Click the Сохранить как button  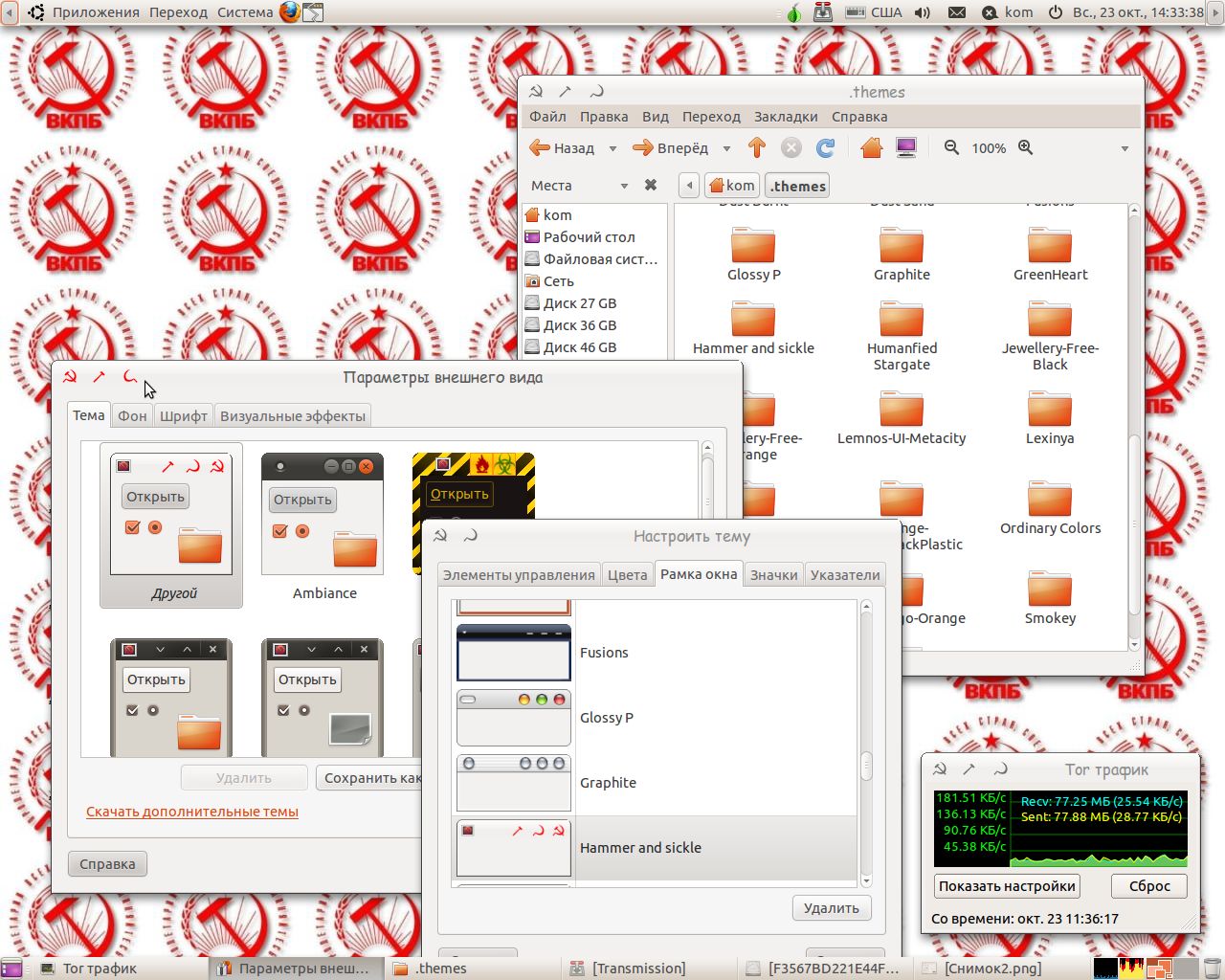[x=369, y=777]
